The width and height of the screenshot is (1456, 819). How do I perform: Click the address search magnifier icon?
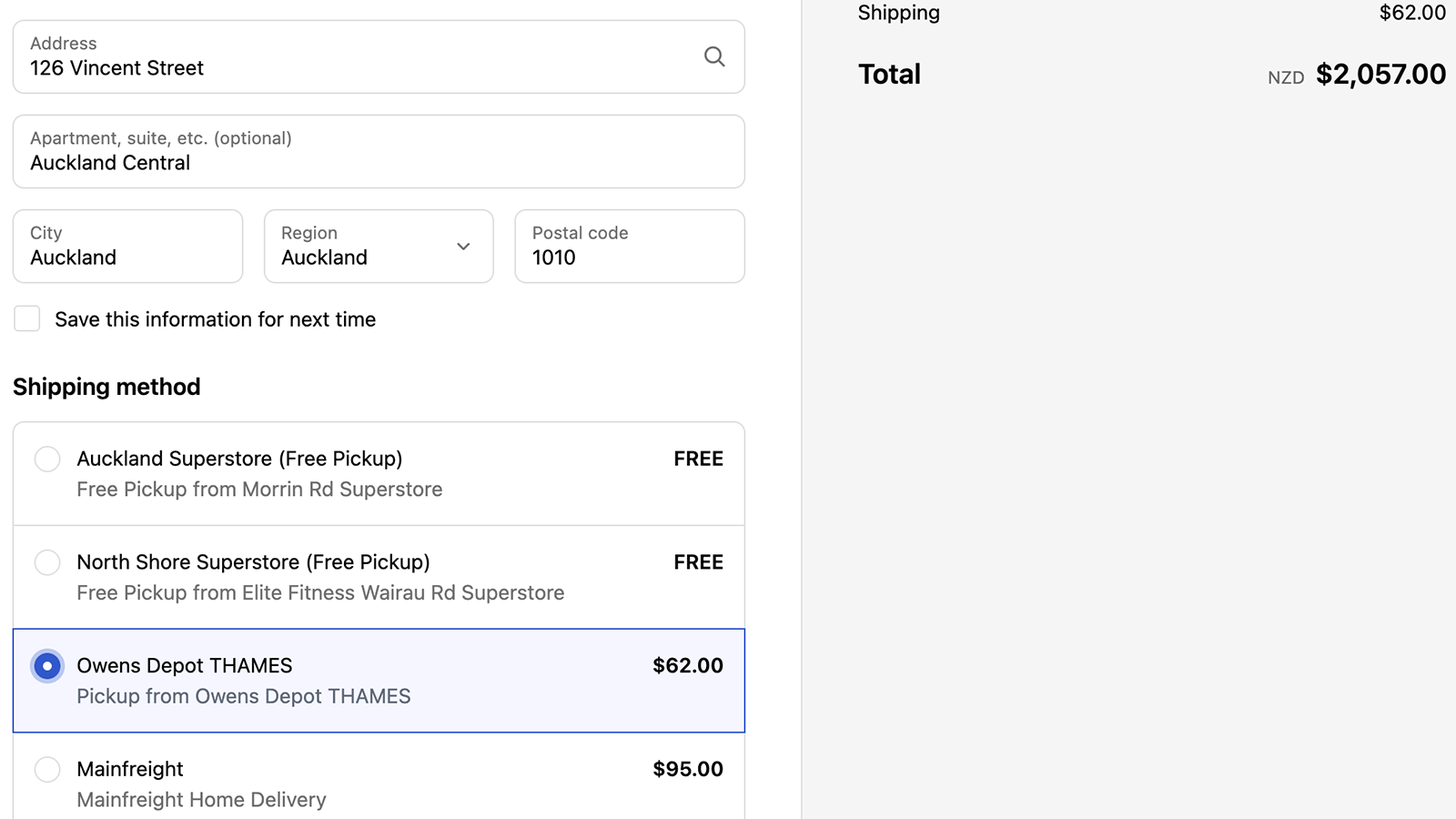[x=714, y=56]
